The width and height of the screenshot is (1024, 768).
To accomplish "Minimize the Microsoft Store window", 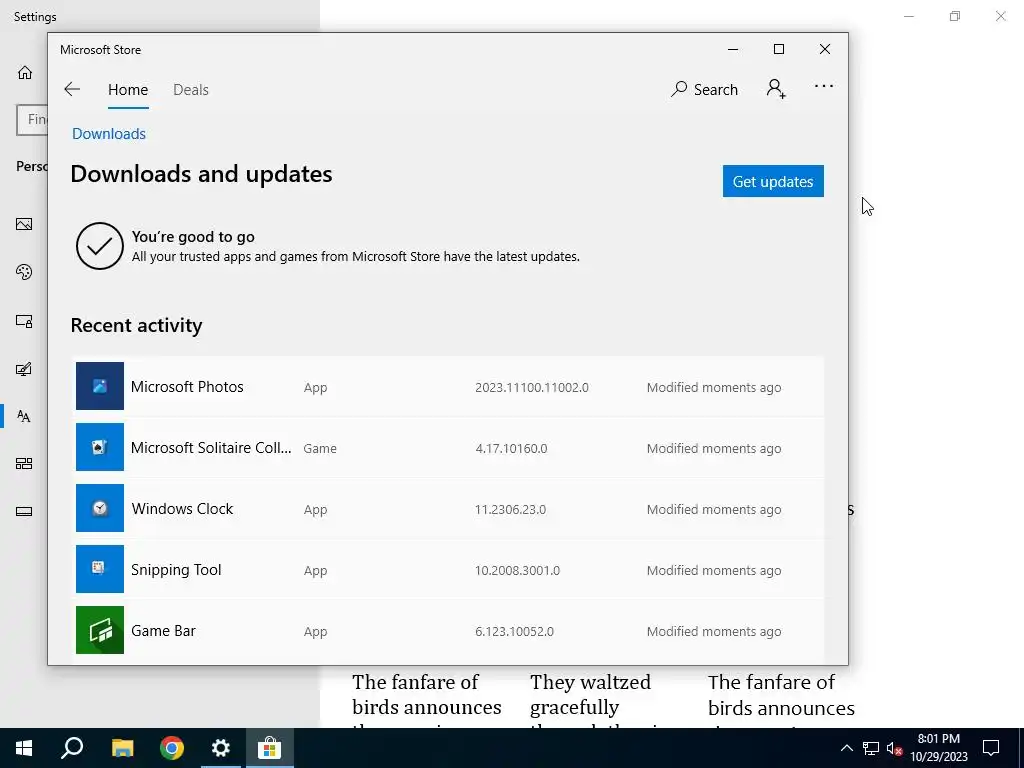I will pyautogui.click(x=733, y=49).
